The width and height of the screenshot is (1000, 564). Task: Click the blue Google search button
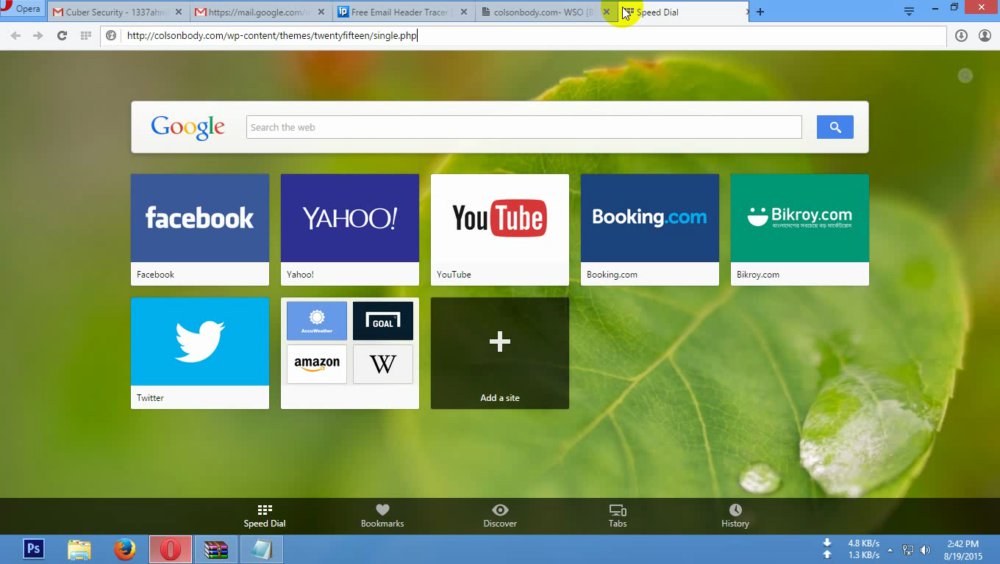click(835, 127)
